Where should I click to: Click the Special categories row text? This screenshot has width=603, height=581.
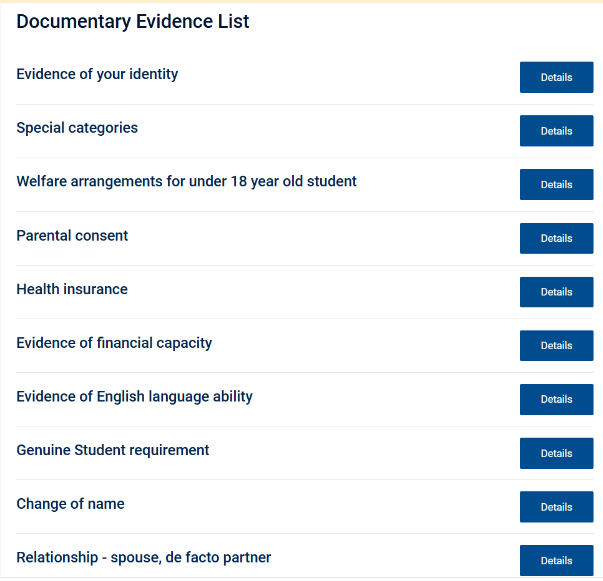pyautogui.click(x=77, y=128)
